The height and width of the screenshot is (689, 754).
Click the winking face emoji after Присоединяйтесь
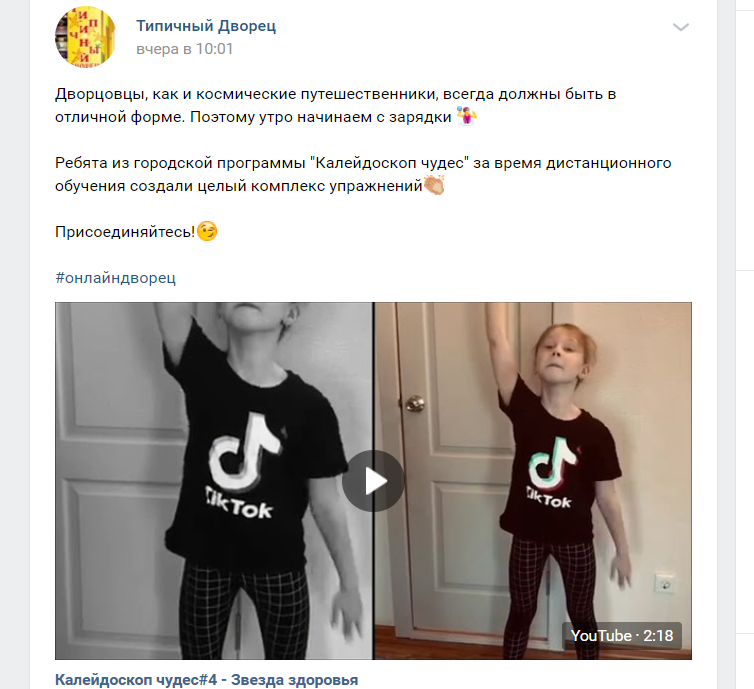[x=207, y=231]
